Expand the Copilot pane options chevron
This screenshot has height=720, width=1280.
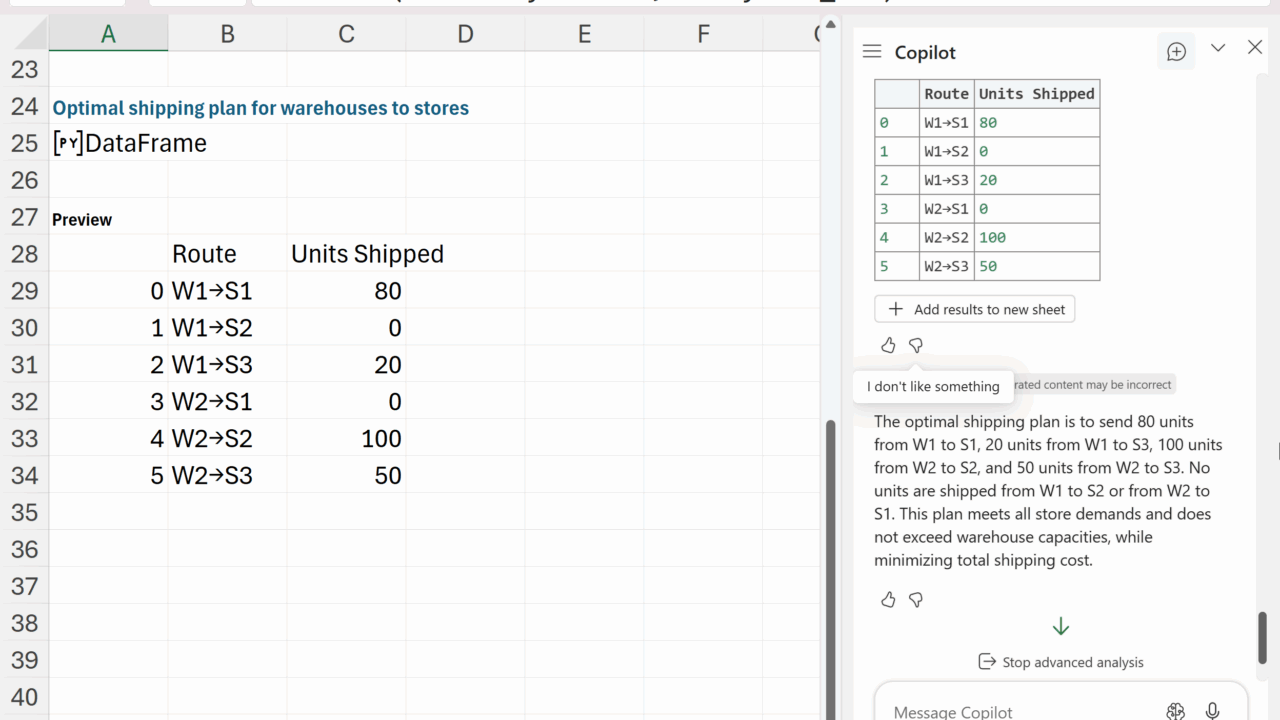(x=1218, y=48)
